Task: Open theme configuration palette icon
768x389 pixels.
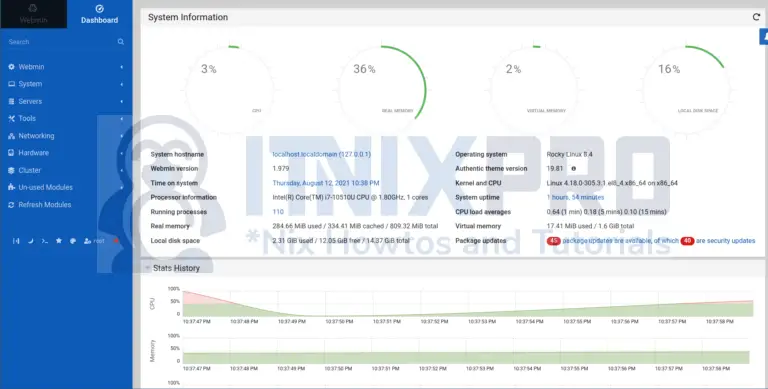Action: (x=73, y=241)
